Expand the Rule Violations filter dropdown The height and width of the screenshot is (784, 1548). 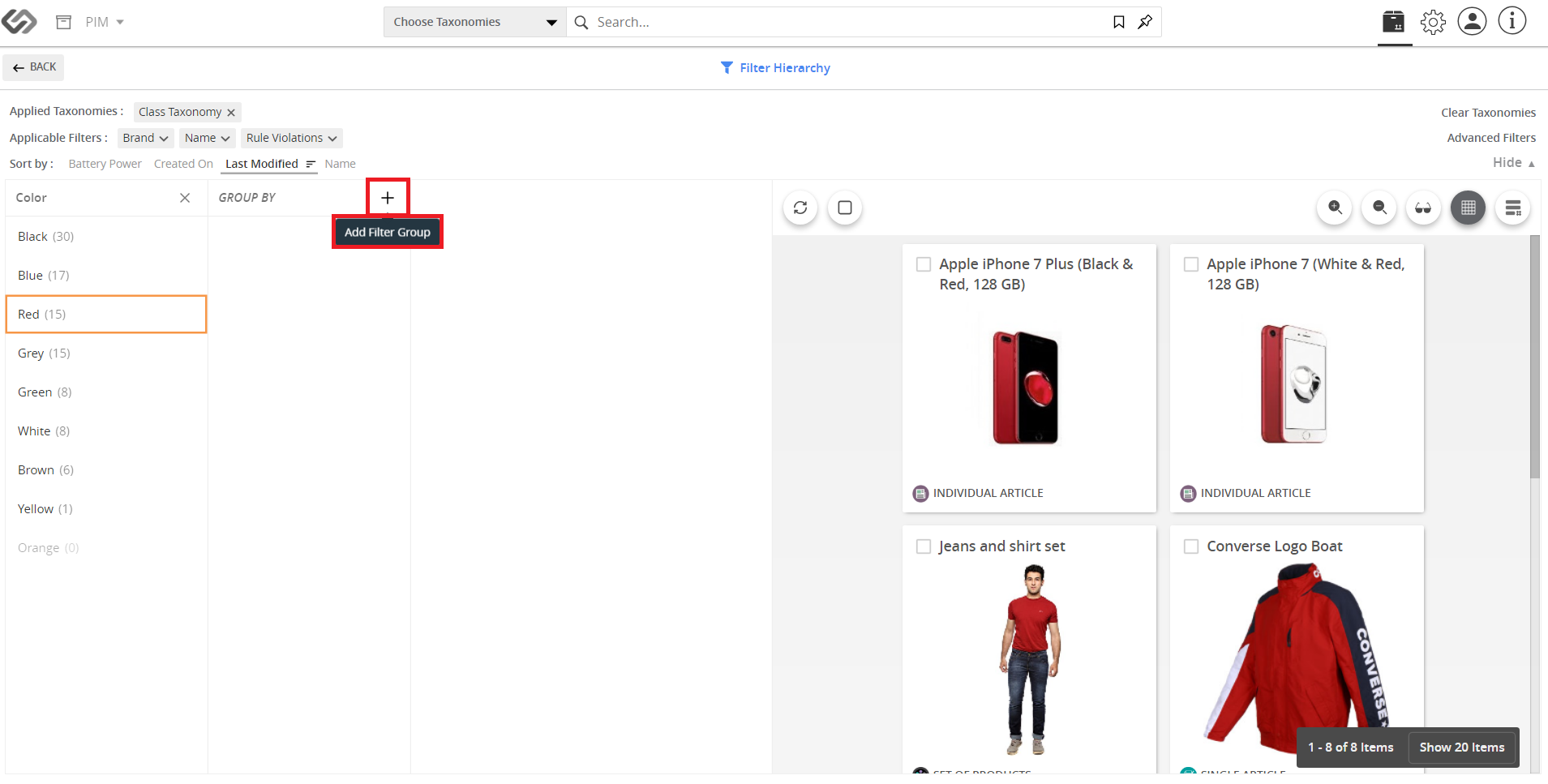coord(292,138)
